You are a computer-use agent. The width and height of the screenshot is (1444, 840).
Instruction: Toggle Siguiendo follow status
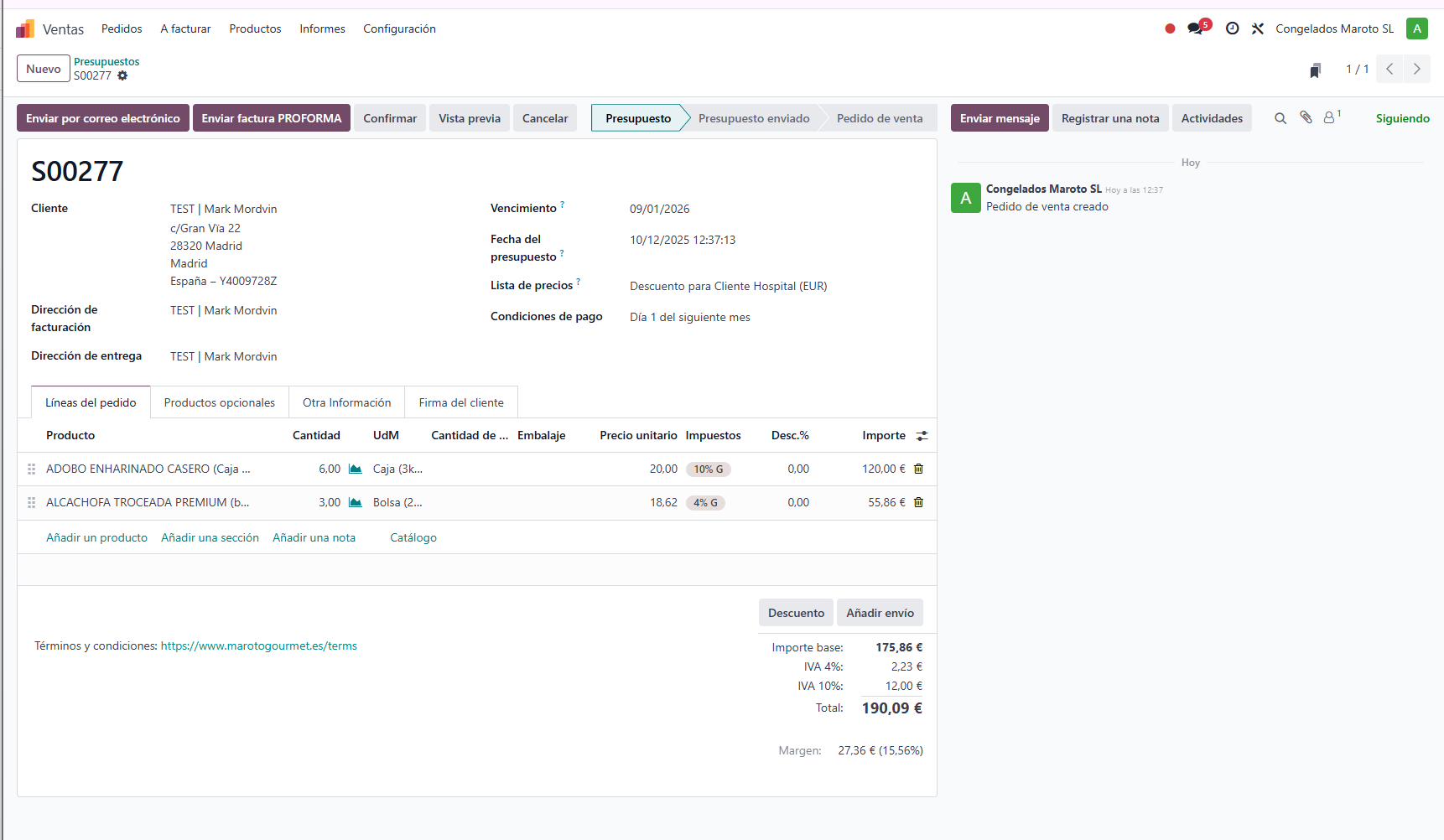1402,119
